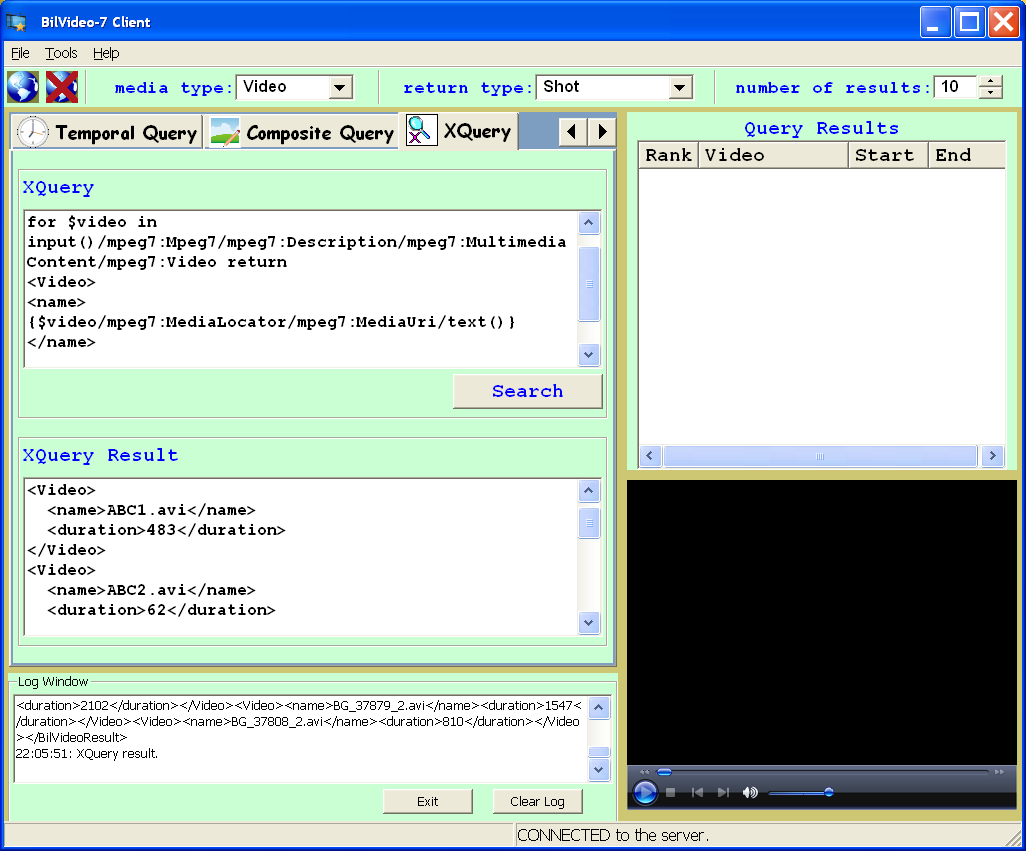Viewport: 1026px width, 851px height.
Task: Open the return type dropdown
Action: click(680, 88)
